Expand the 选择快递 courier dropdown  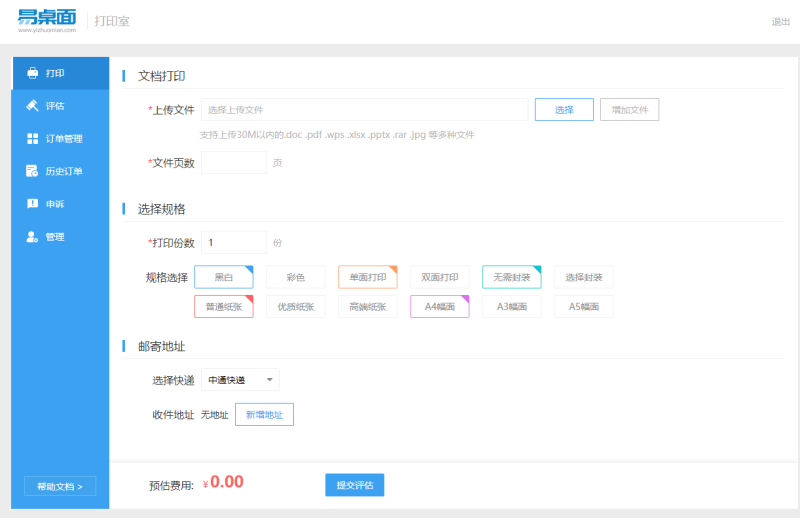(240, 380)
